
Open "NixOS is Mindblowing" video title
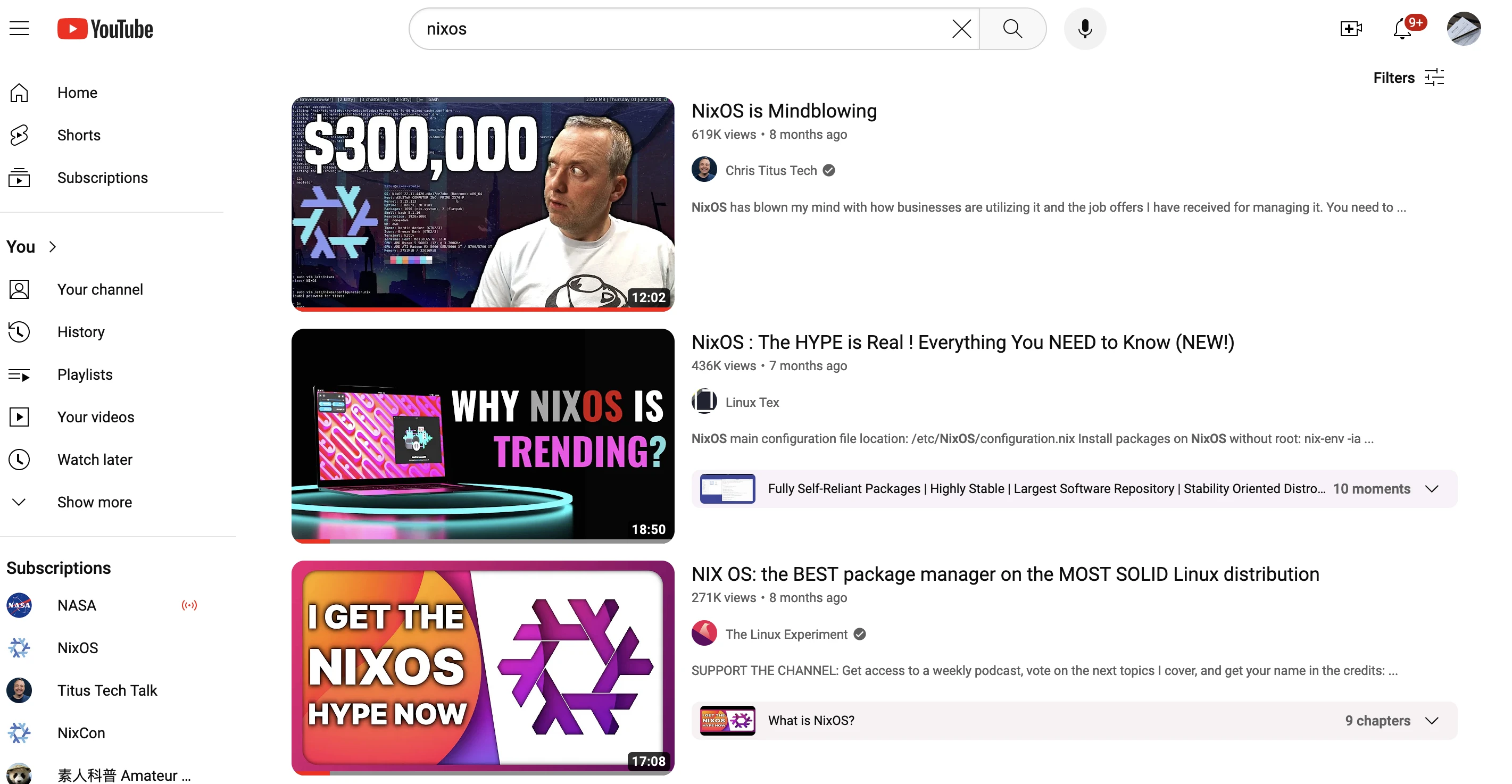click(784, 111)
